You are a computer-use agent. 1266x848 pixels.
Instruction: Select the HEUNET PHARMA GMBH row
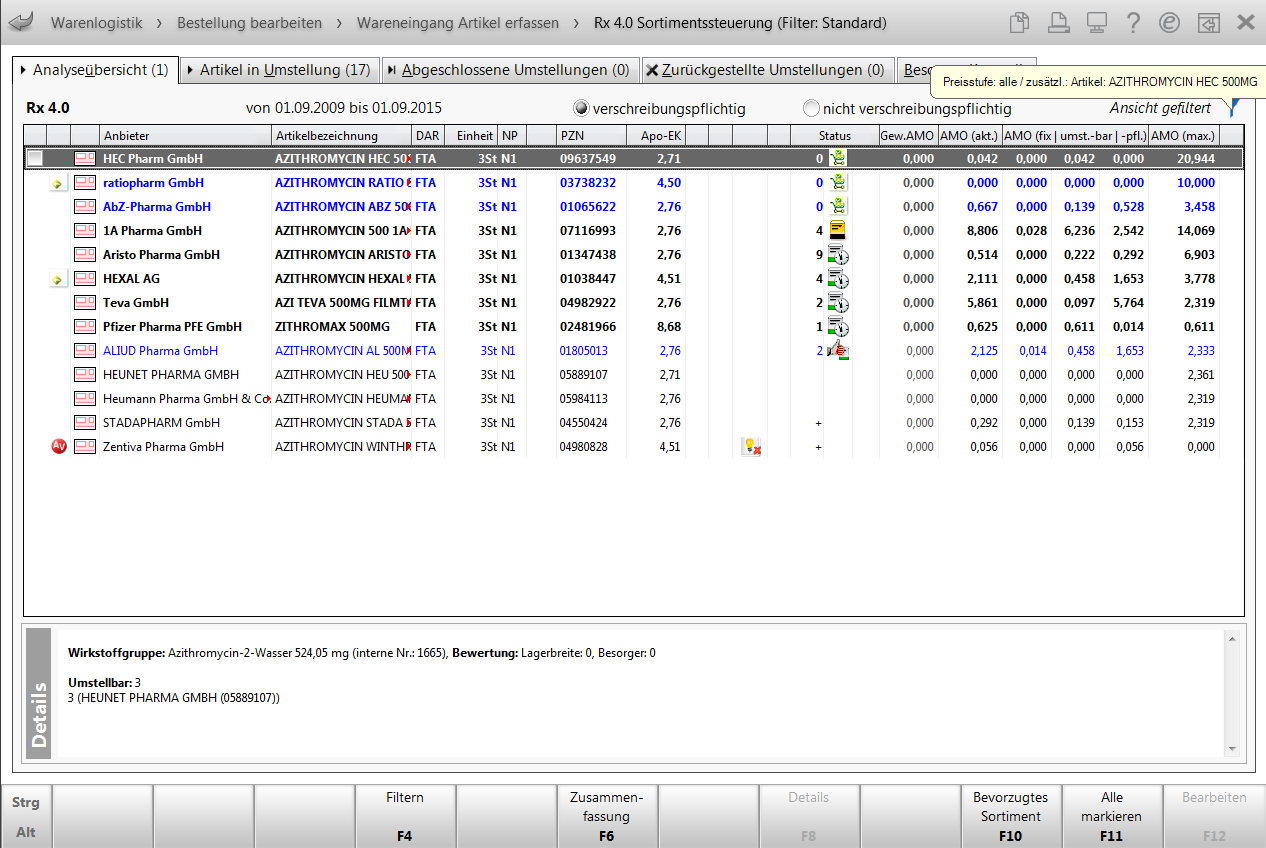(631, 375)
